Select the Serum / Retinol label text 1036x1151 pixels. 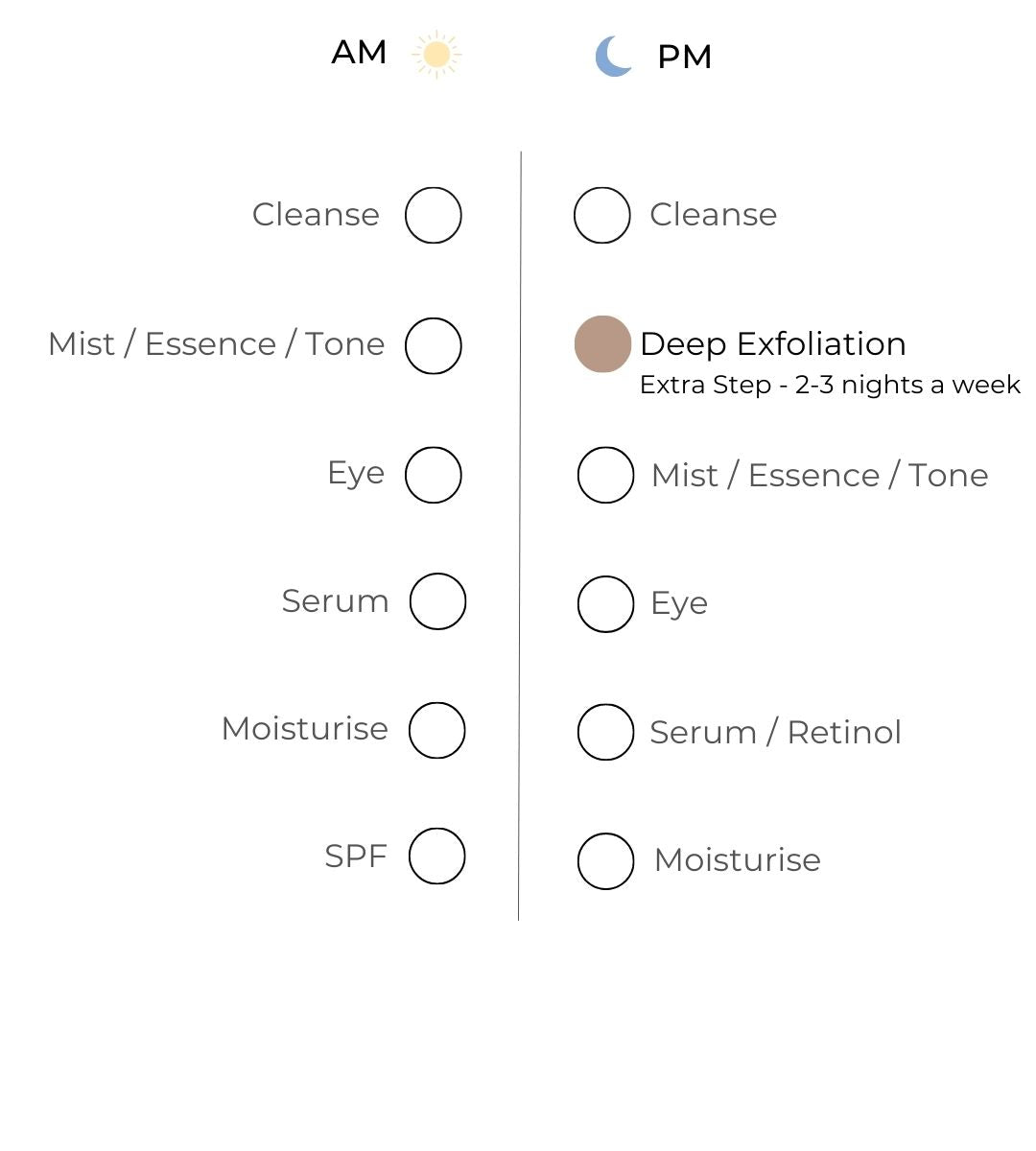pos(775,733)
